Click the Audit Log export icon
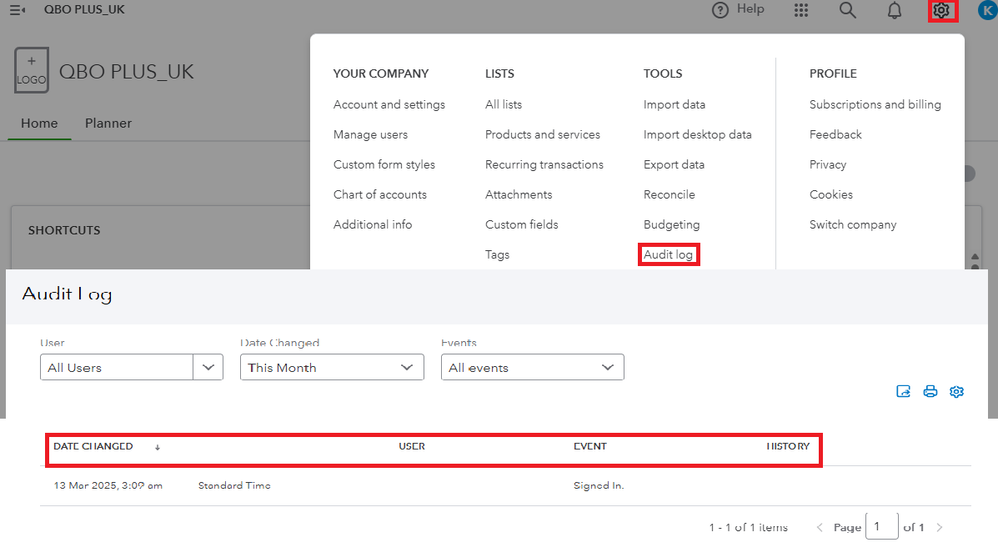Screen dimensions: 998x548 (904, 392)
